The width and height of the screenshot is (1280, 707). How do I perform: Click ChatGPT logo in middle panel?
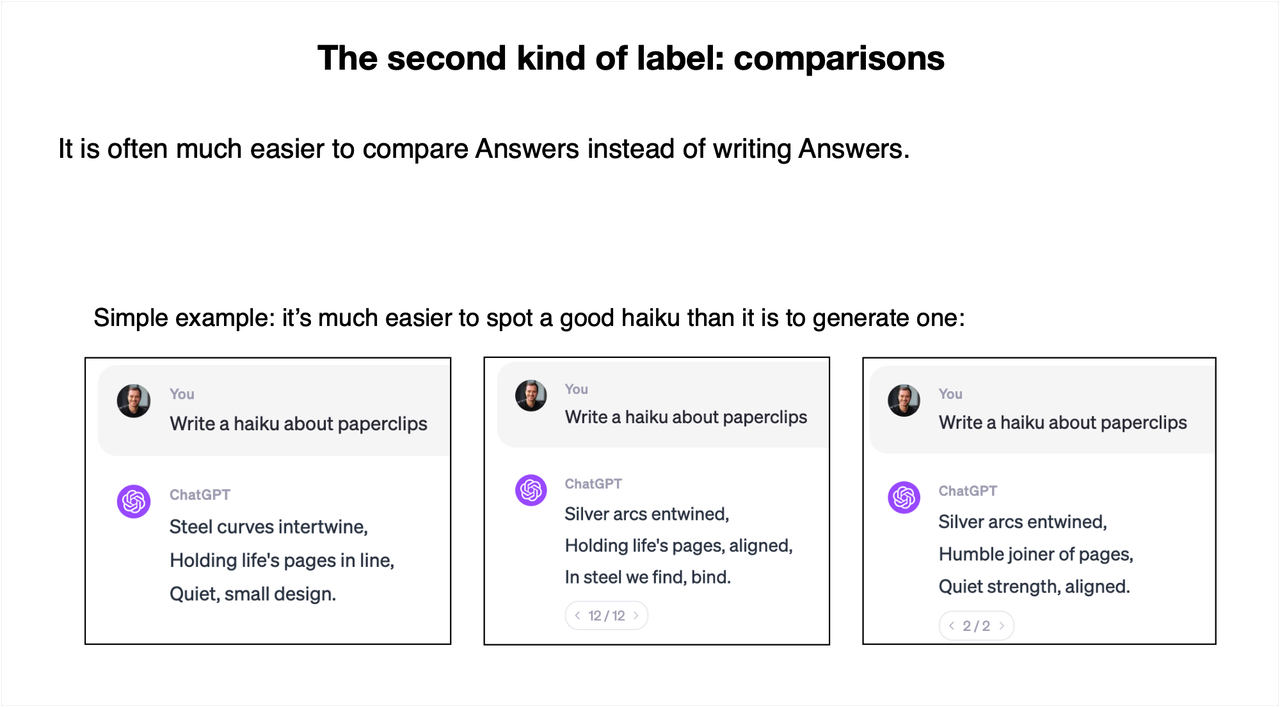531,490
